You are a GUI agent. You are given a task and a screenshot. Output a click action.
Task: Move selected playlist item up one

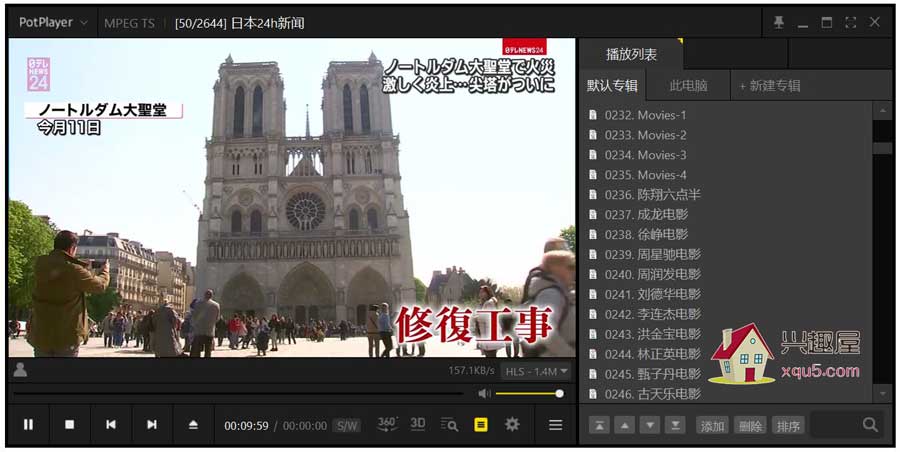(624, 426)
